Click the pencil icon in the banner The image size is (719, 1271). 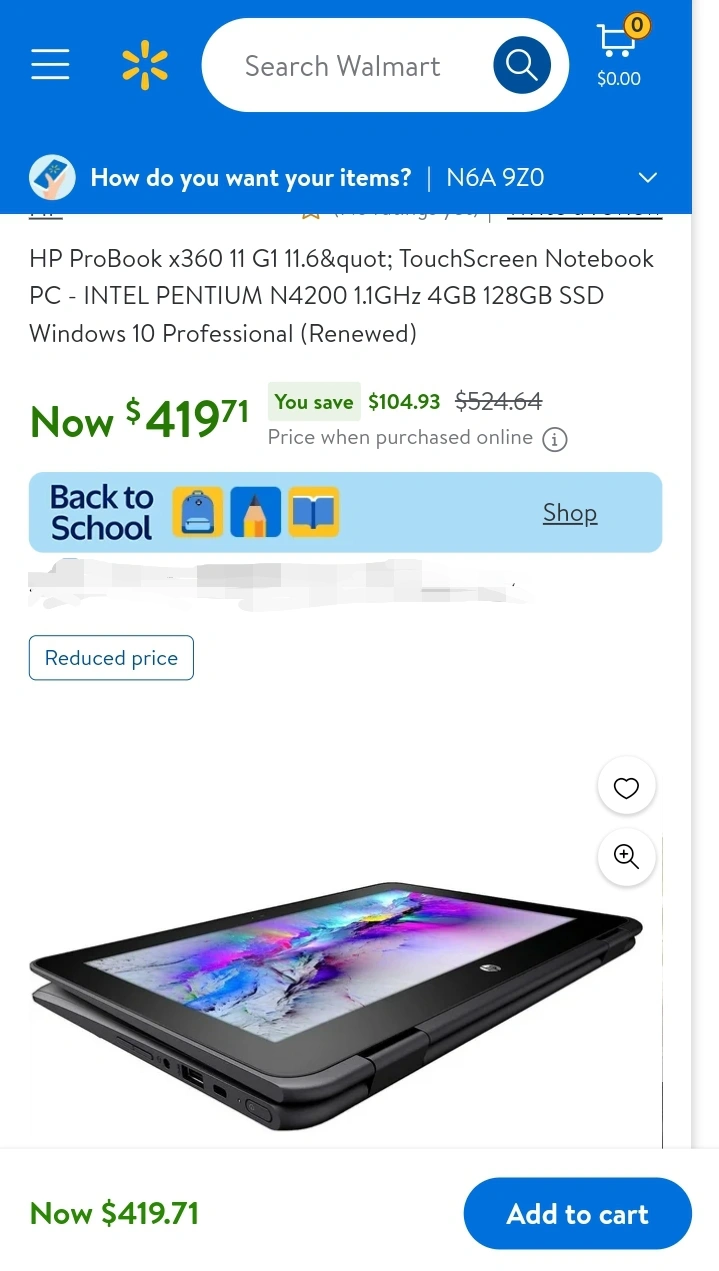click(x=255, y=512)
